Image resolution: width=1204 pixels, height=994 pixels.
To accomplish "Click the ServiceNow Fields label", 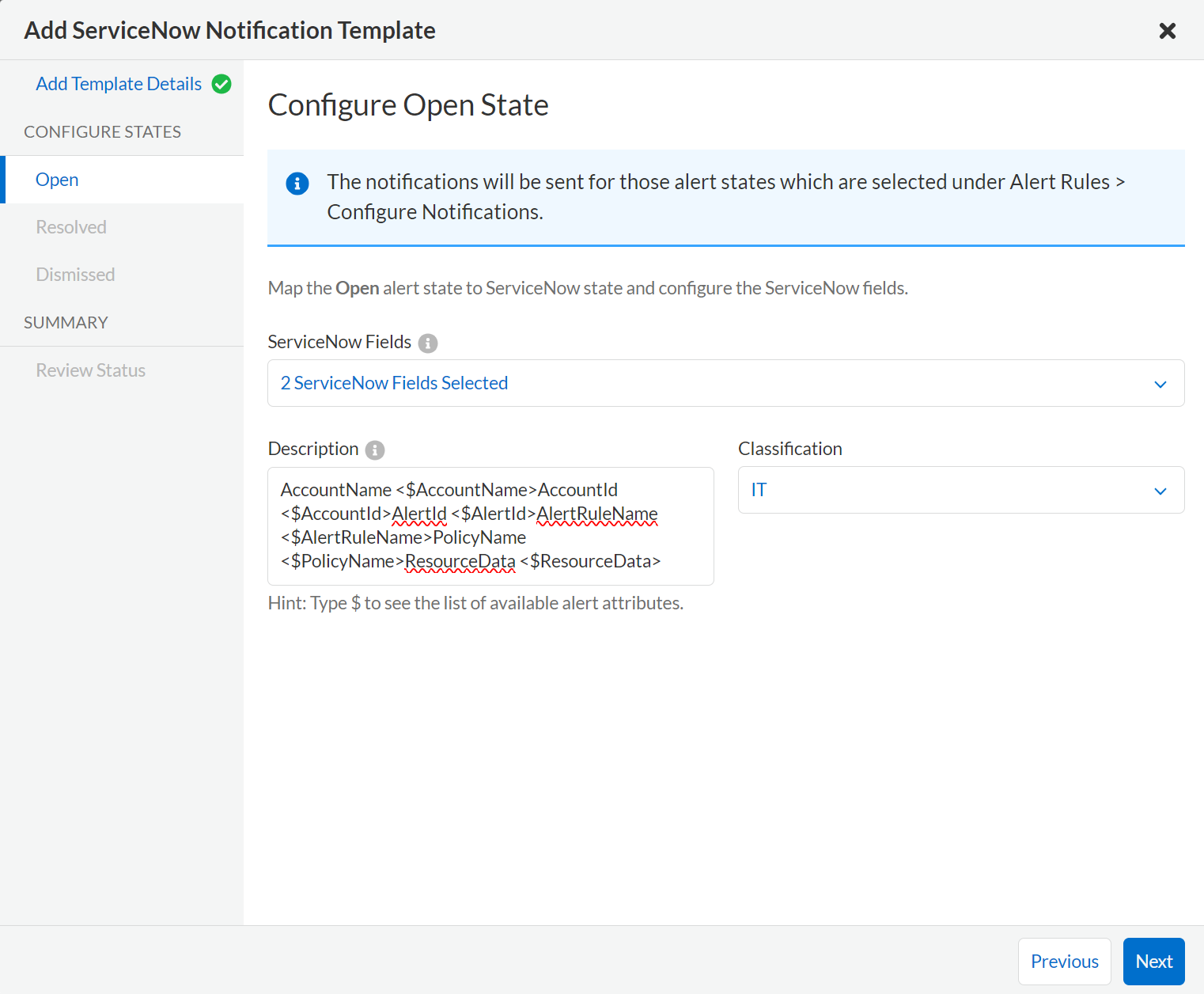I will coord(339,342).
